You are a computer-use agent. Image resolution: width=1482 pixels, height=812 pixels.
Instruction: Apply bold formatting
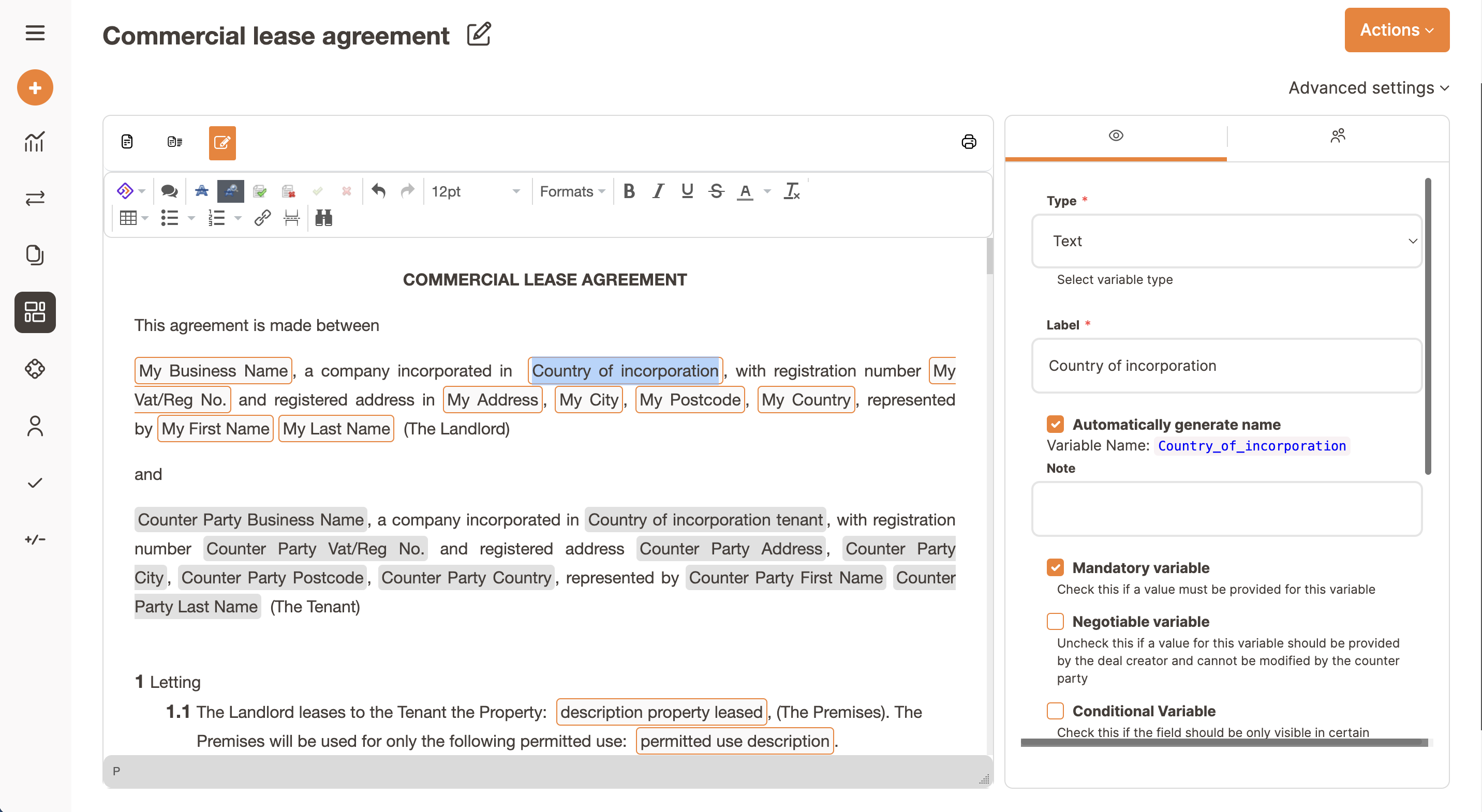click(x=629, y=191)
